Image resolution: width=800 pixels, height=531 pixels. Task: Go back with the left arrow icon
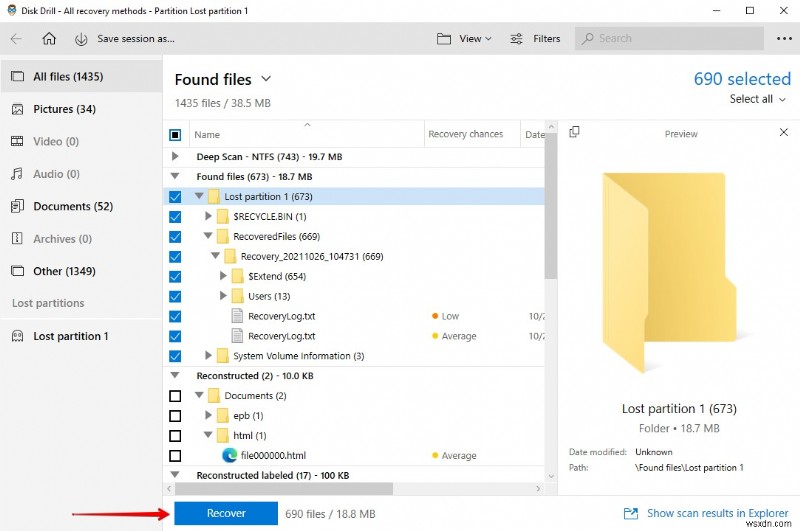pos(16,39)
